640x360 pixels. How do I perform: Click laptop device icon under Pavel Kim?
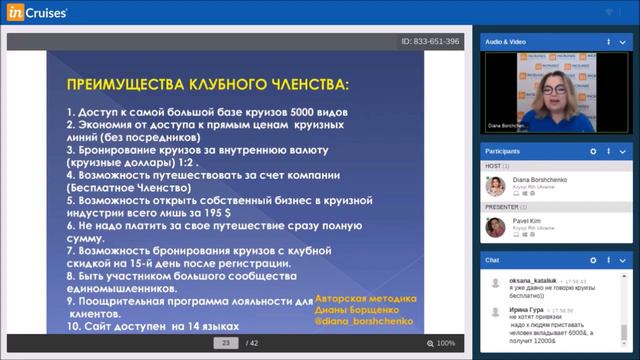click(516, 235)
